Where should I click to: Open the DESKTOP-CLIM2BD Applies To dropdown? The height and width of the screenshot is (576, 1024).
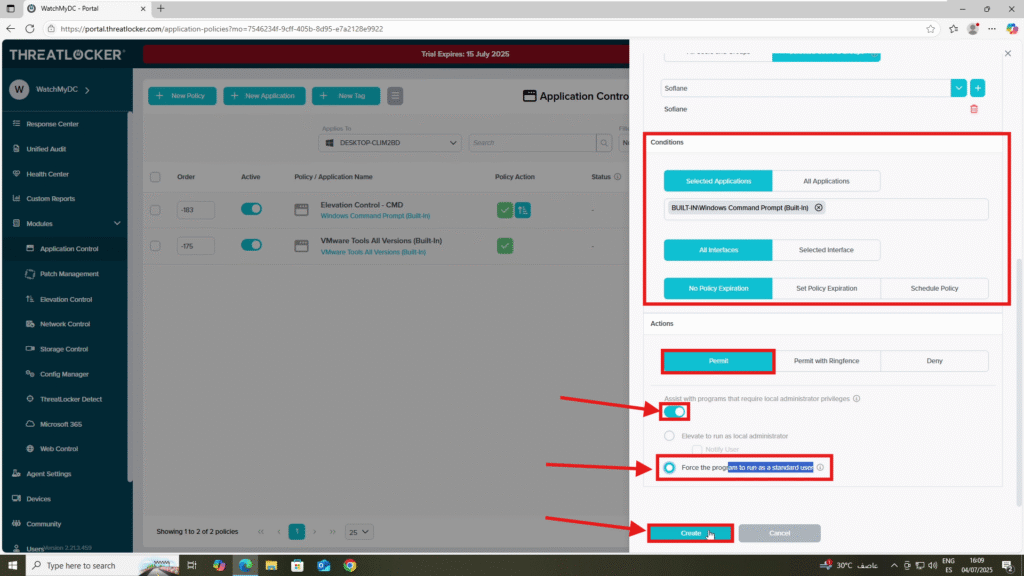coord(390,142)
